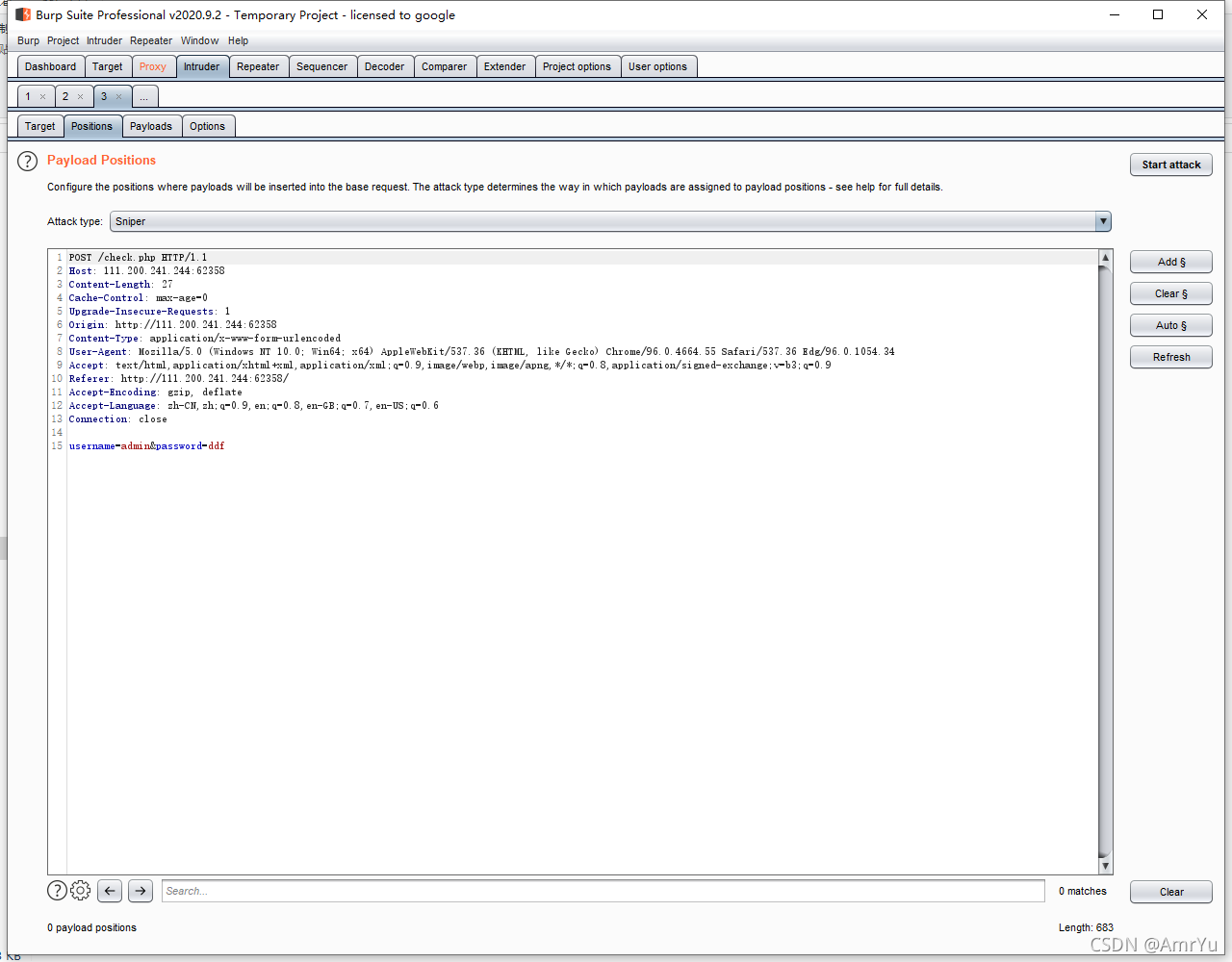Expand Attack type Sniper dropdown
Image resolution: width=1232 pixels, height=962 pixels.
pyautogui.click(x=1103, y=221)
